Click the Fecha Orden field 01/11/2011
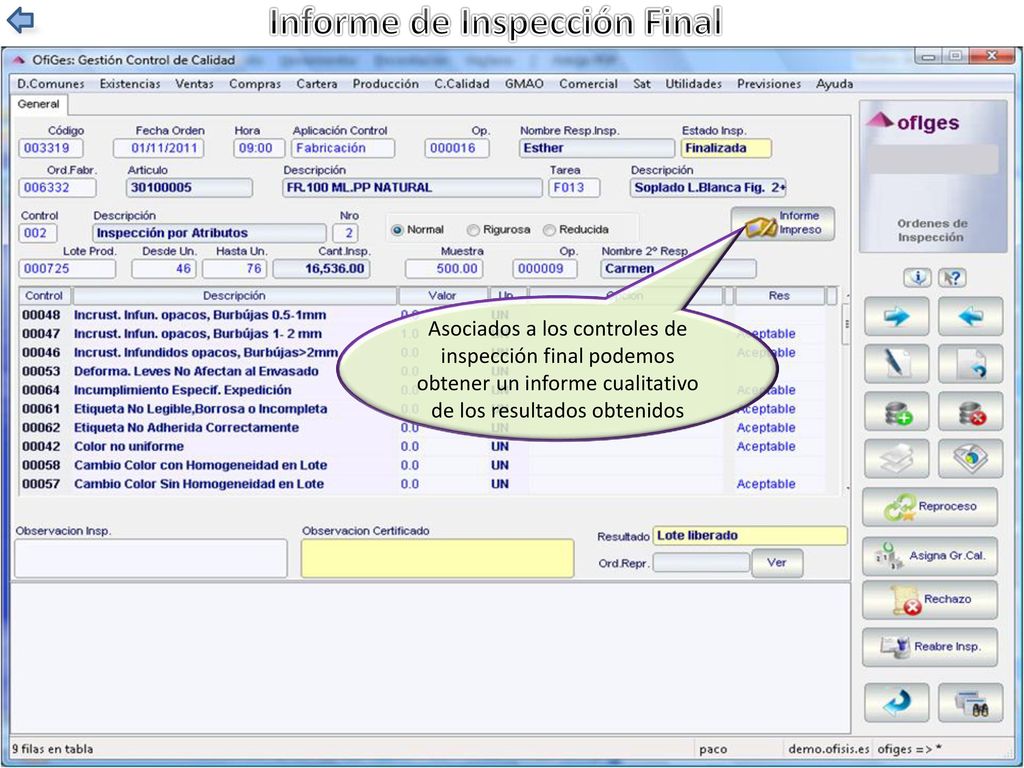The image size is (1024, 768). pyautogui.click(x=158, y=148)
